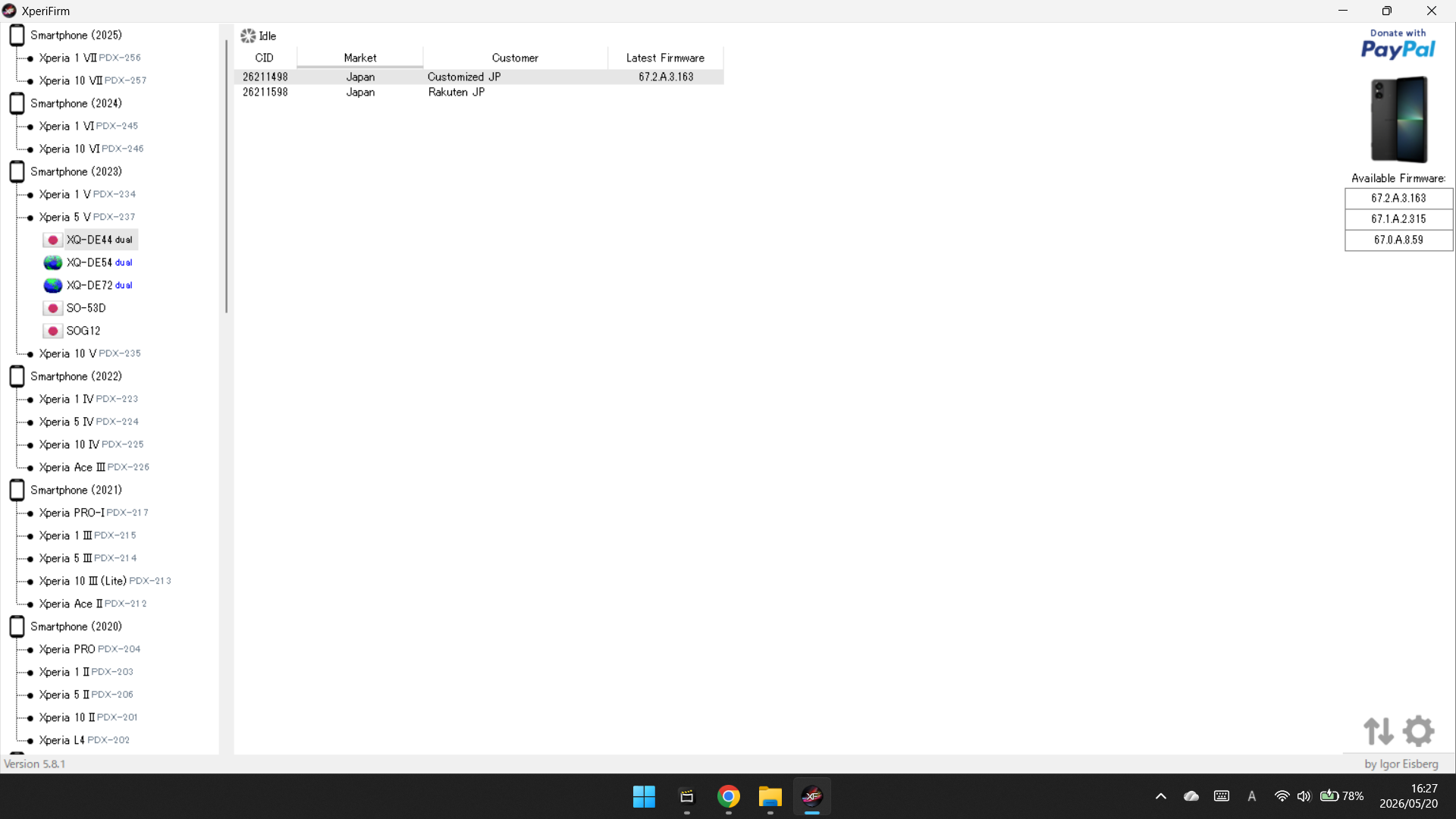The width and height of the screenshot is (1456, 819).
Task: Open File Explorer folder icon in taskbar
Action: [x=770, y=796]
